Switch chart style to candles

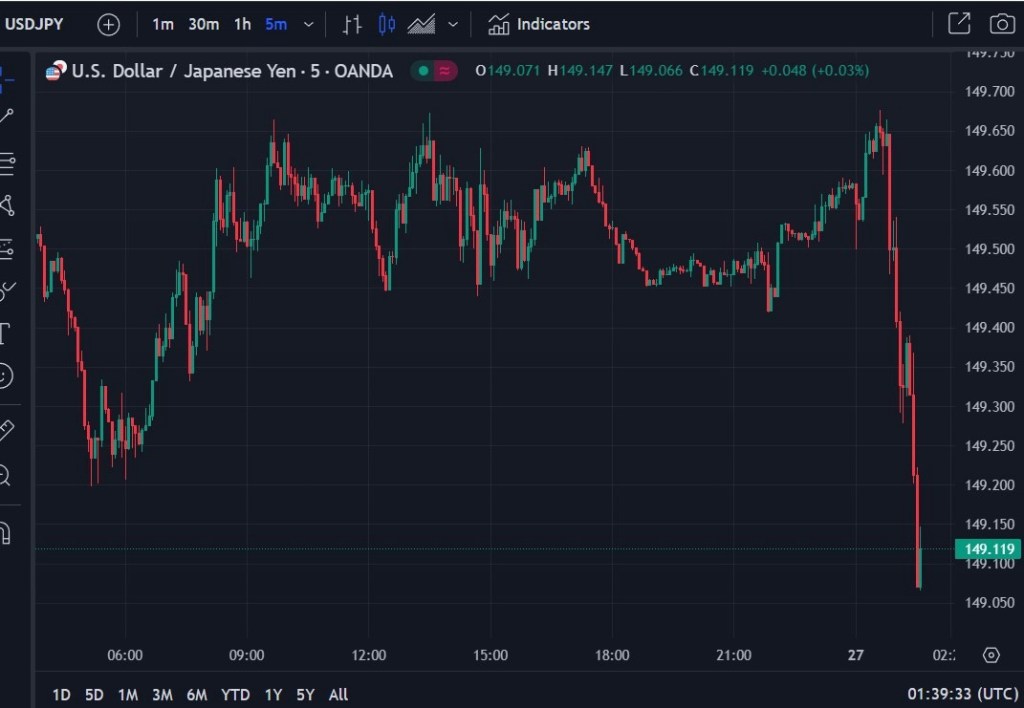[x=387, y=24]
